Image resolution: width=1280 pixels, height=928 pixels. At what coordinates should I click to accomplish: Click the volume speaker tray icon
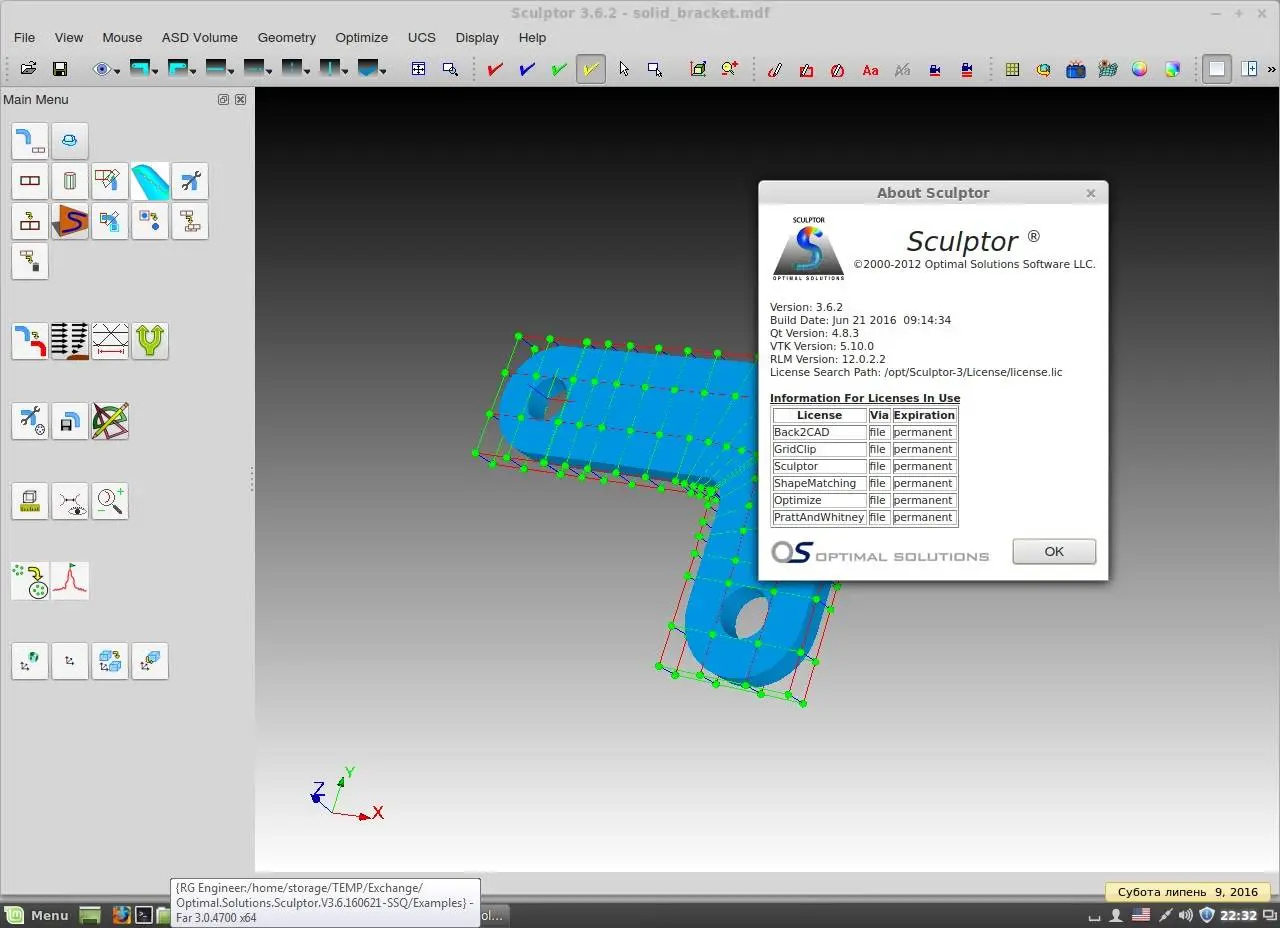(x=1186, y=915)
